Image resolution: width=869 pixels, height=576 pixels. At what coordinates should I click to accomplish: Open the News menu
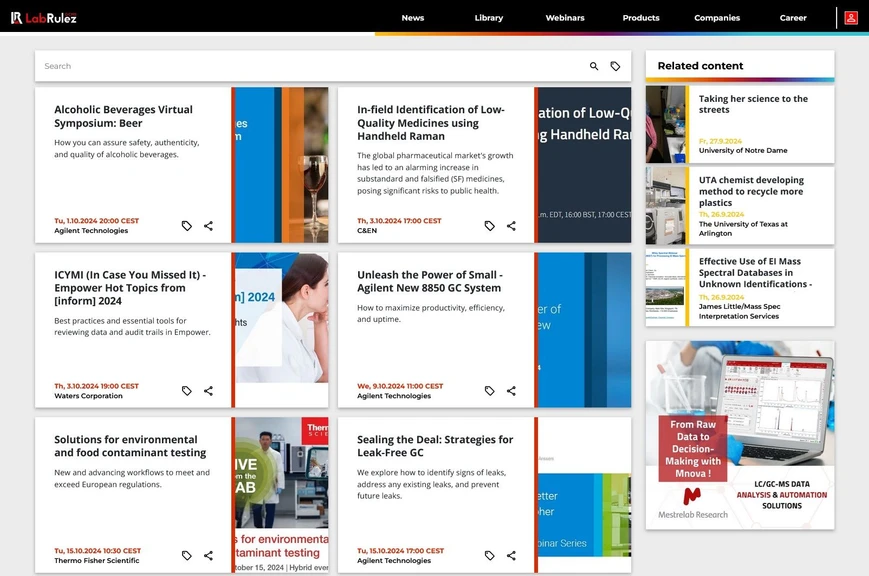[413, 18]
